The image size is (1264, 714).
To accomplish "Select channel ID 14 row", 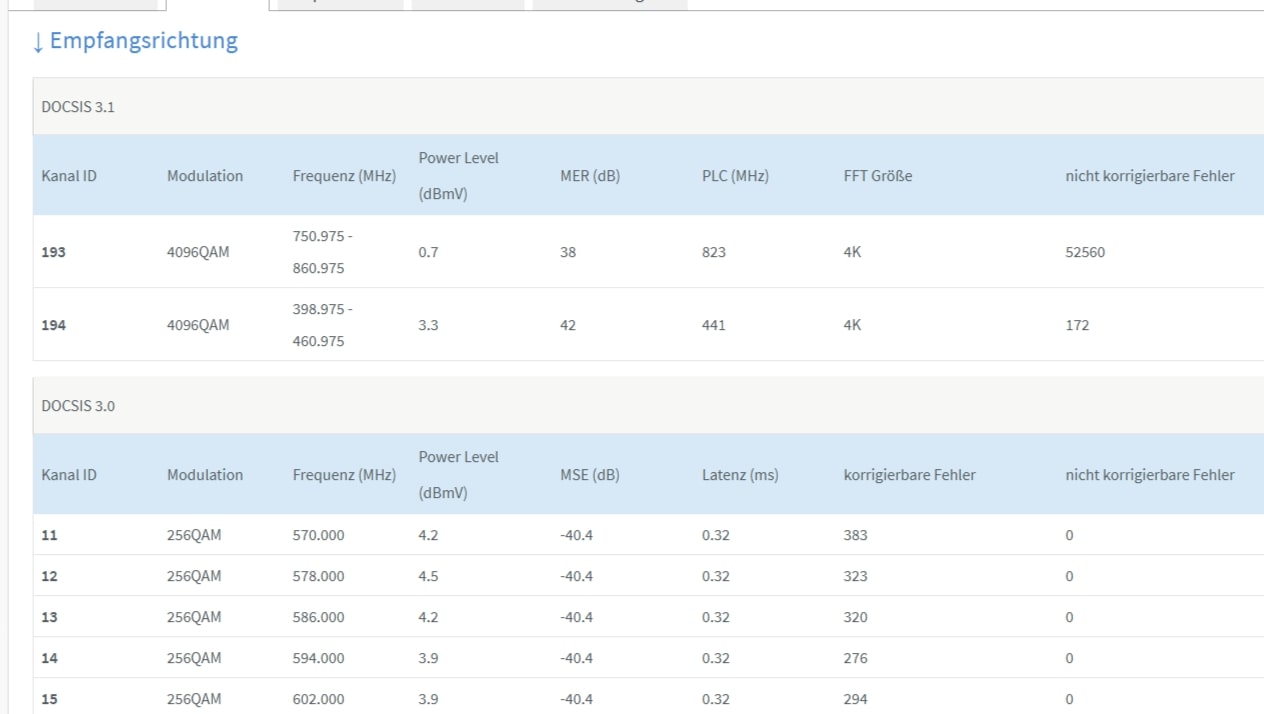I will click(49, 658).
